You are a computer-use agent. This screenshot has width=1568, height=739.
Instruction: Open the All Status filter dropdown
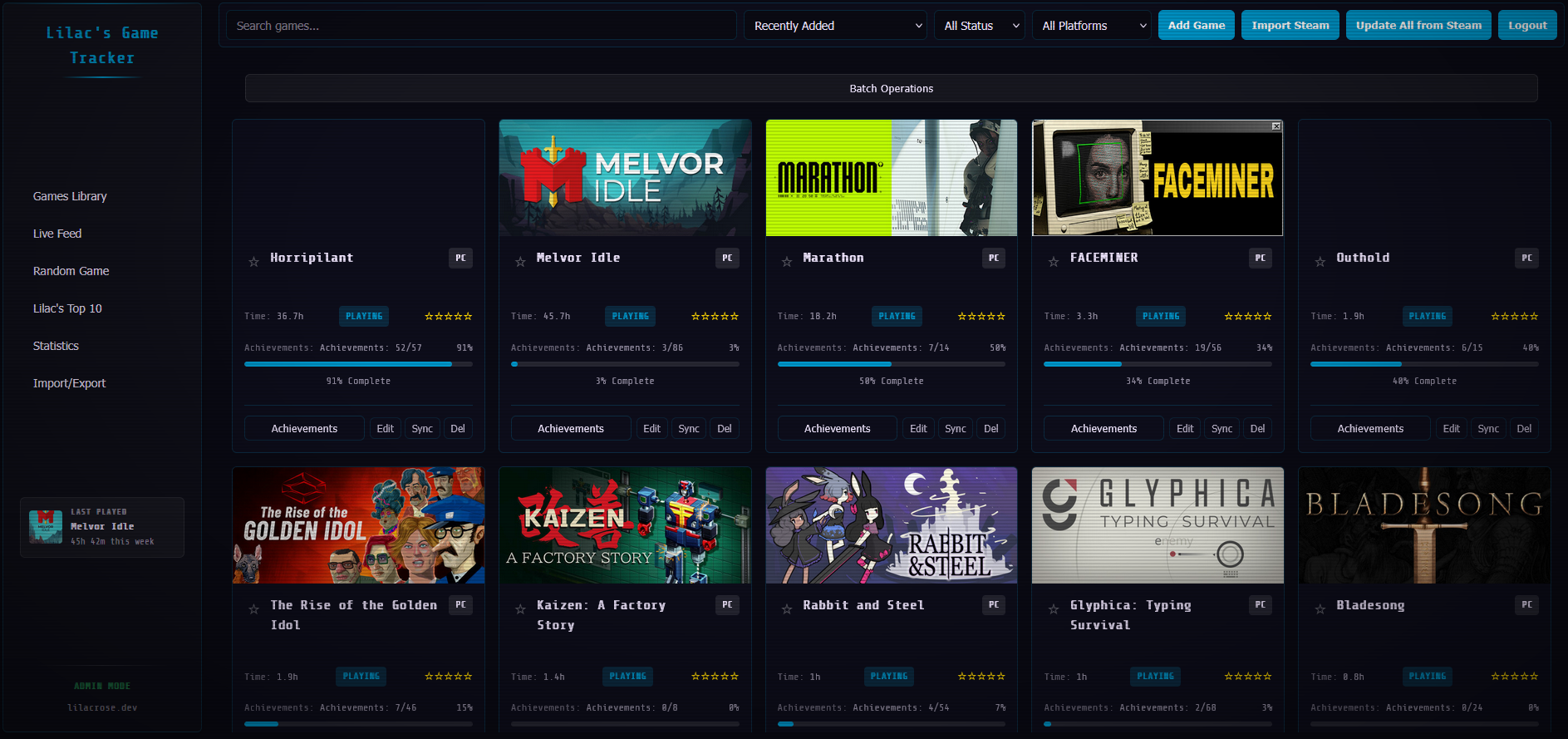click(x=979, y=26)
